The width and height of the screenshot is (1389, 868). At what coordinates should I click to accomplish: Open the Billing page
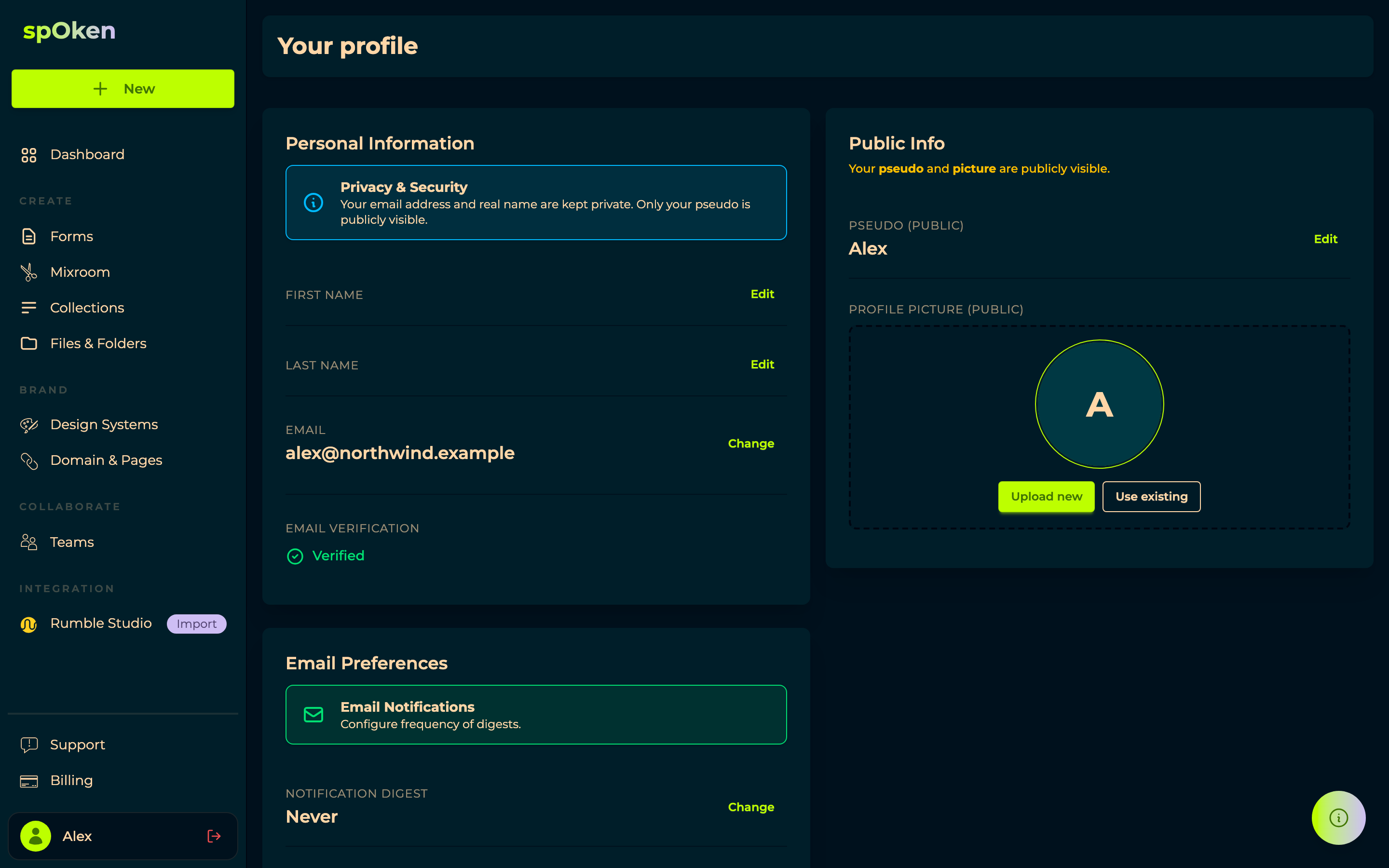pyautogui.click(x=123, y=781)
